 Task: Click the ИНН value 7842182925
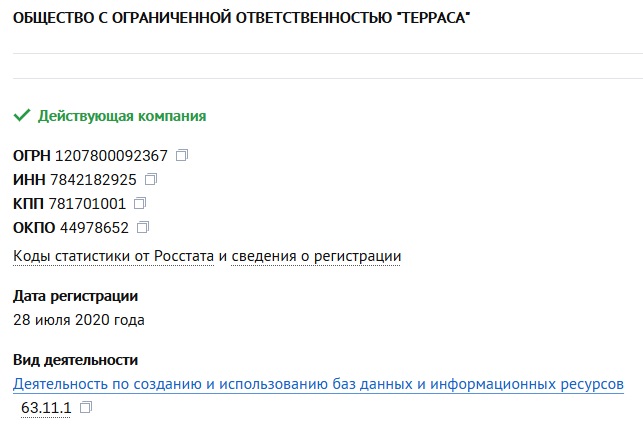point(93,180)
